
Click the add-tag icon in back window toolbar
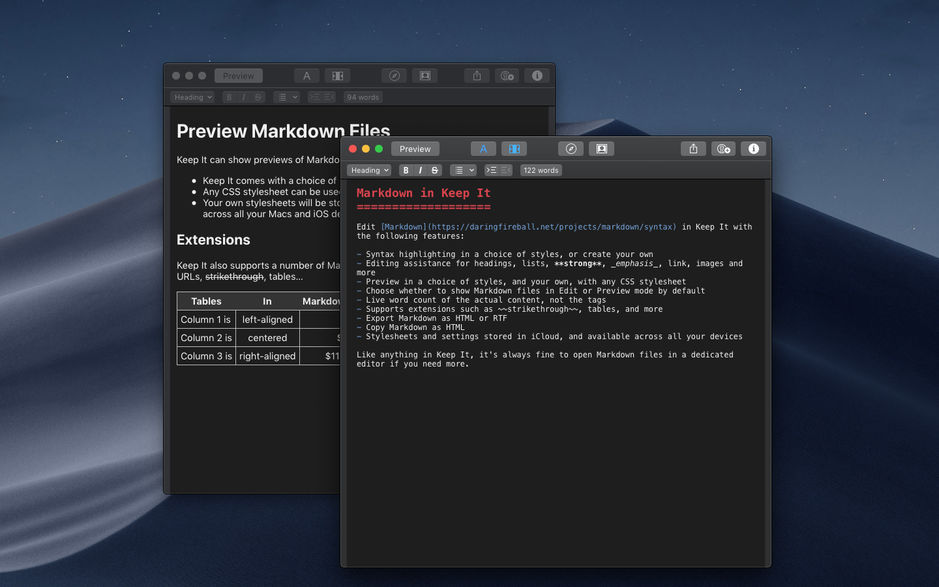click(507, 76)
